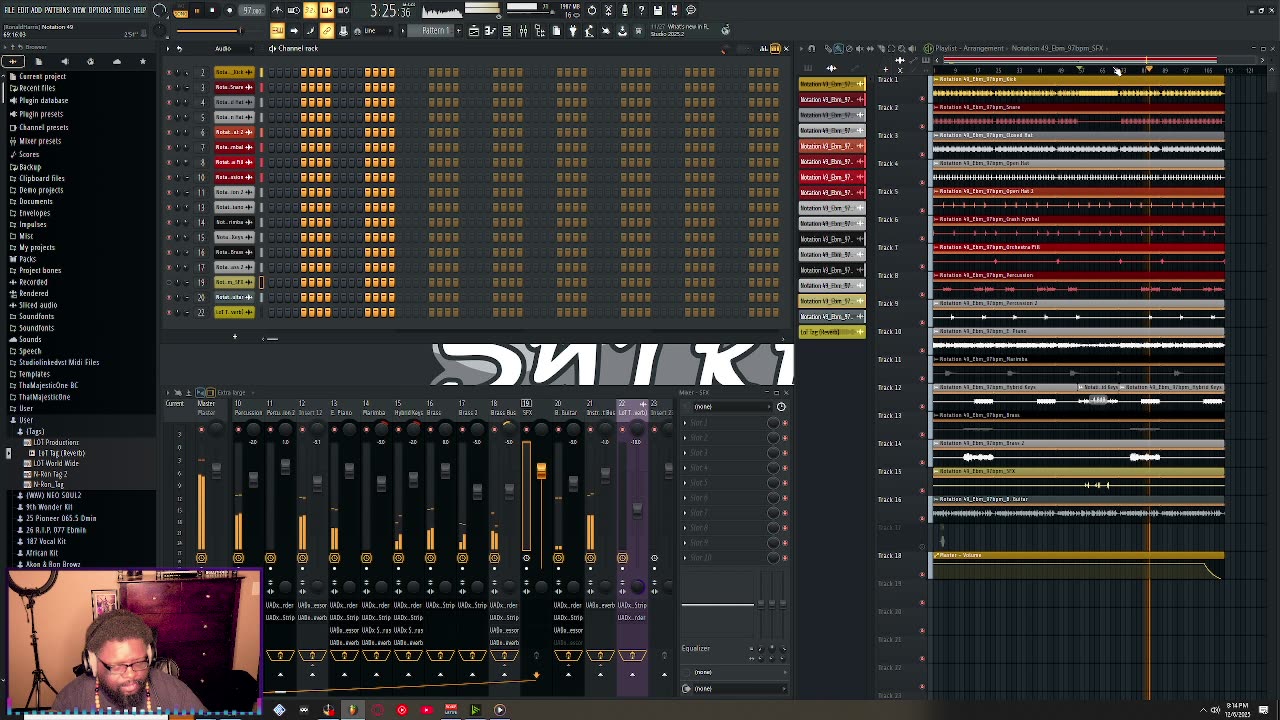Select the channel 3 Snare name button

click(x=234, y=87)
